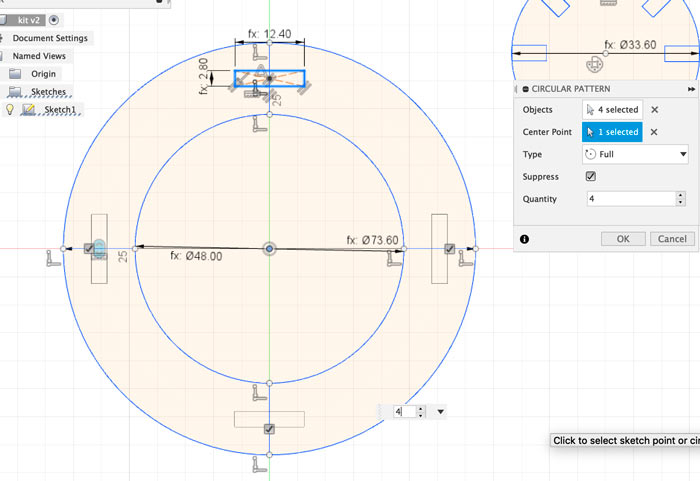
Task: Click the constraint glyph near Ø73.60 arrow
Action: click(x=394, y=259)
